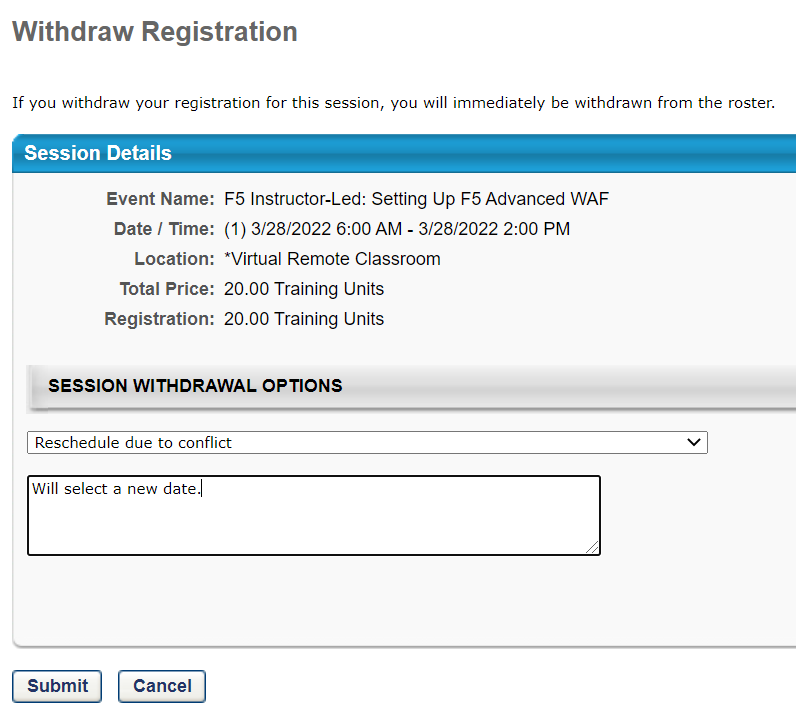This screenshot has width=796, height=714.
Task: Click the 'Date / Time:' label
Action: pyautogui.click(x=164, y=229)
